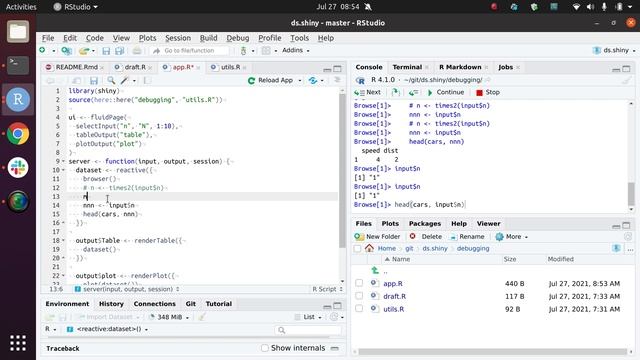Image resolution: width=640 pixels, height=360 pixels.
Task: Open the Session menu
Action: coord(178,38)
